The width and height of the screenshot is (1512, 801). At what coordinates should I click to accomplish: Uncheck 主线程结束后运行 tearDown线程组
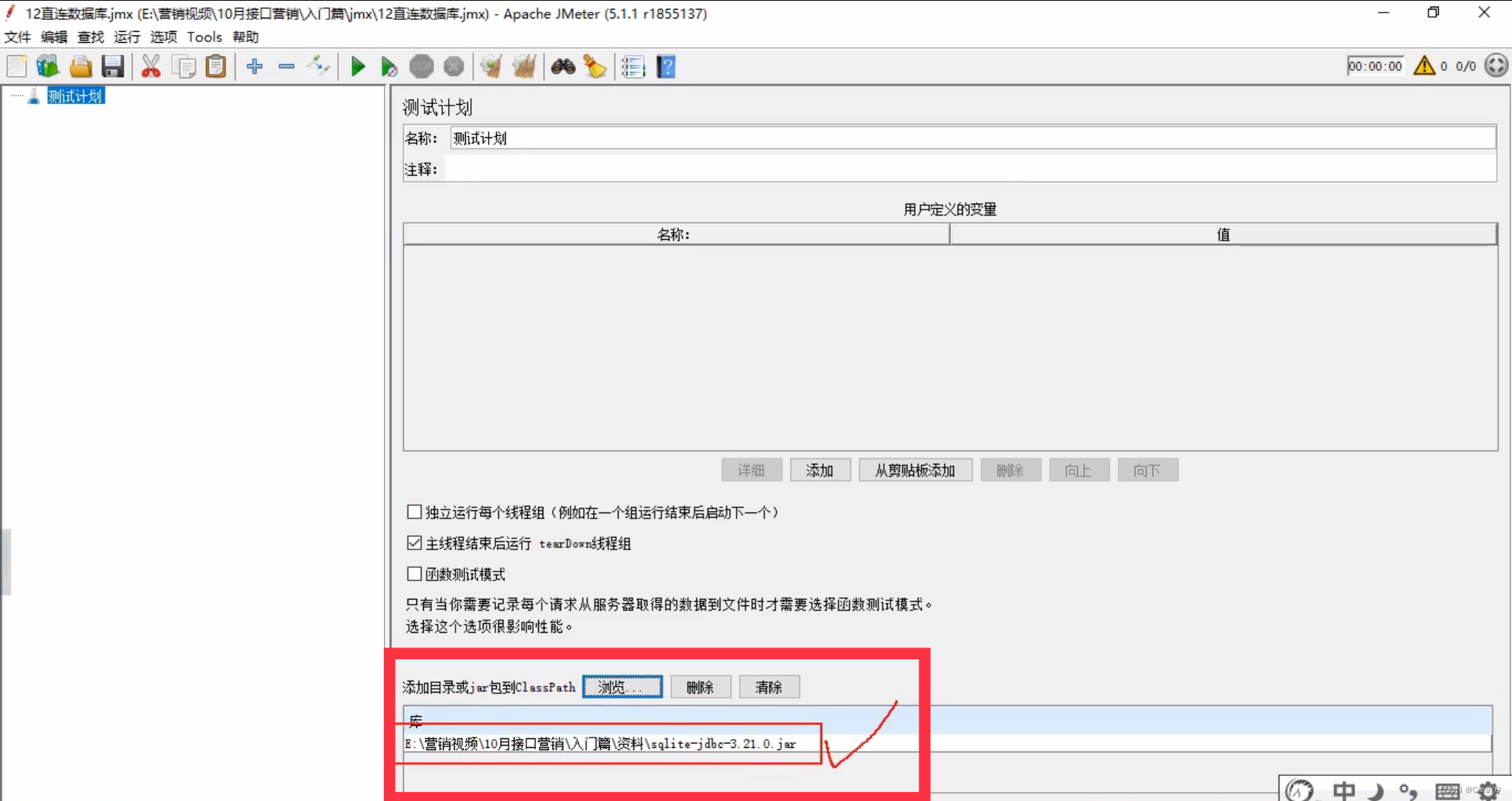tap(414, 543)
